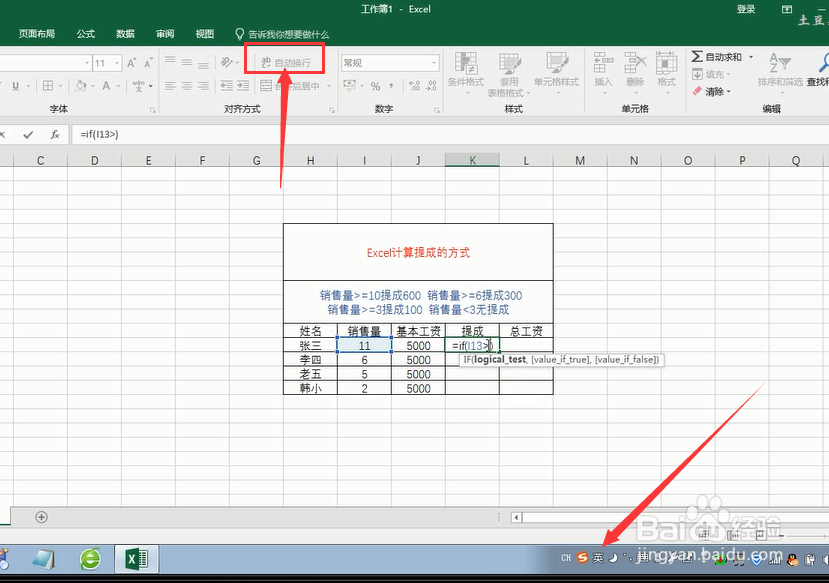Select Middle Align icon
829x583 pixels.
pyautogui.click(x=187, y=63)
